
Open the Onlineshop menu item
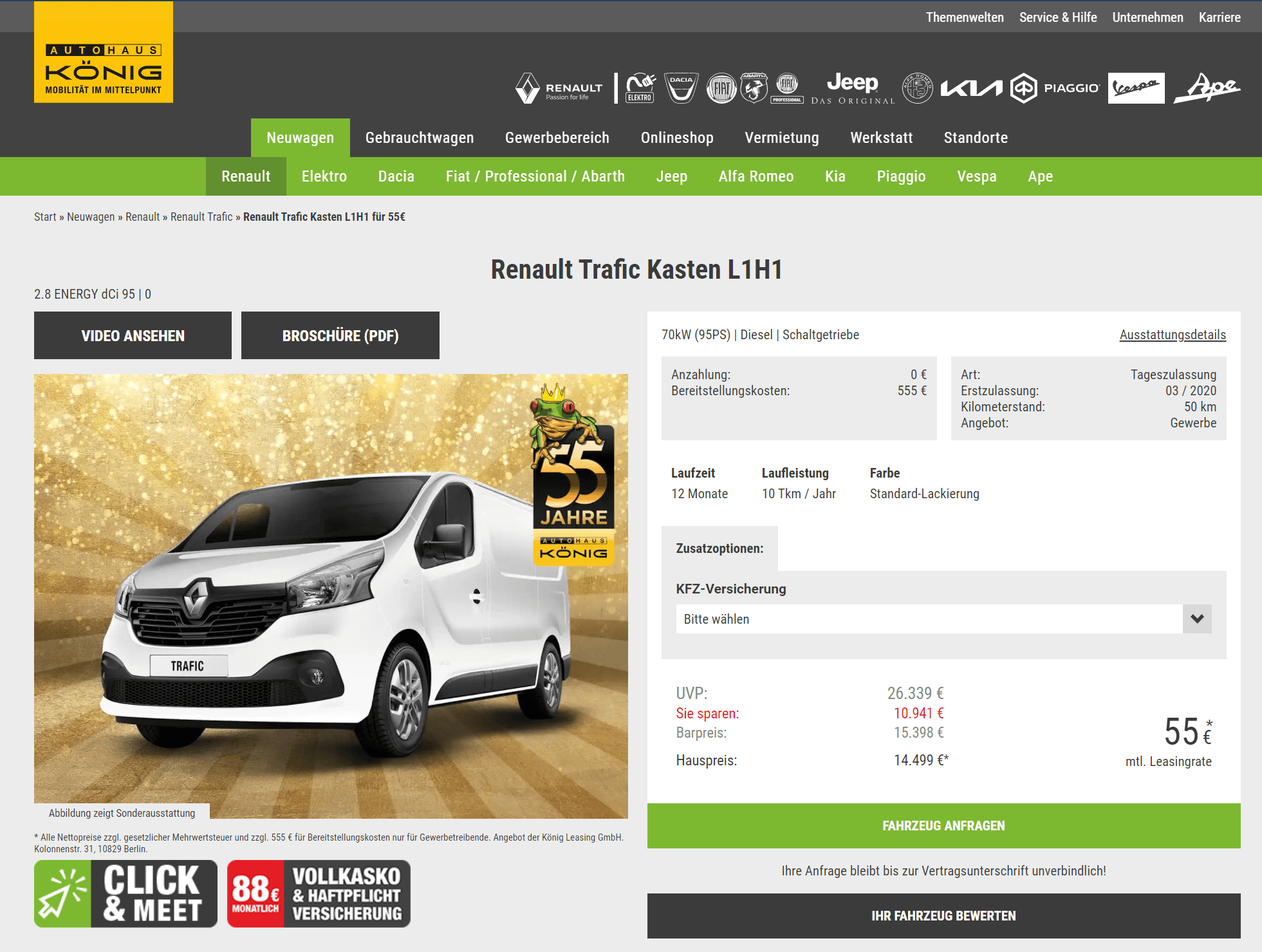coord(677,138)
